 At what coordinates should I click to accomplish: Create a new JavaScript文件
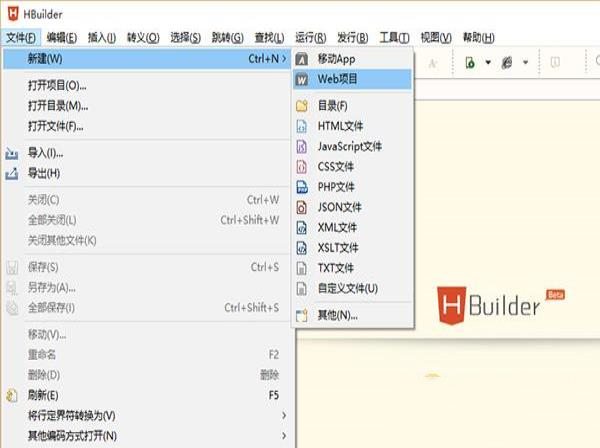[x=349, y=146]
